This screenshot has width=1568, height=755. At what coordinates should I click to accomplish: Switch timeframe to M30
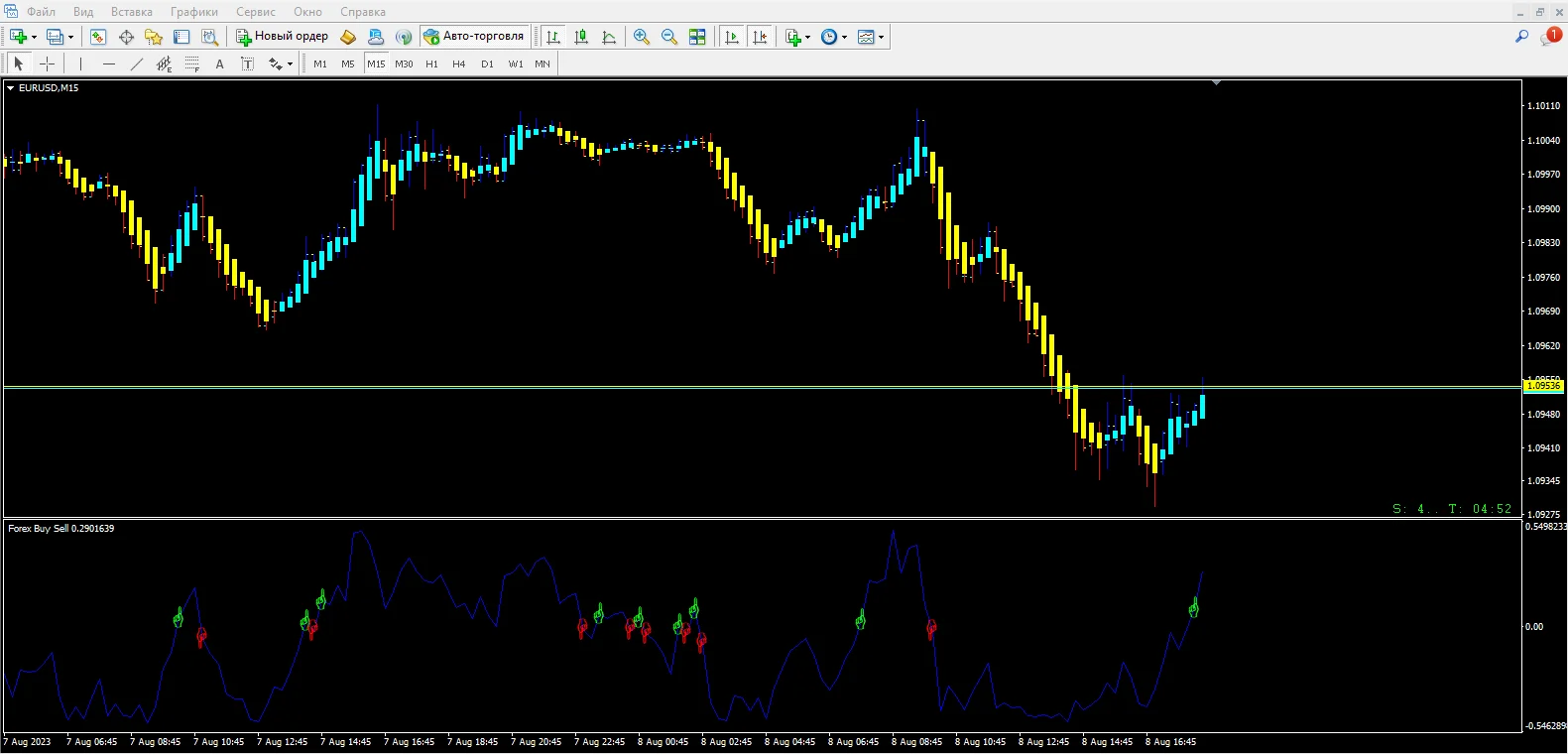(x=404, y=63)
